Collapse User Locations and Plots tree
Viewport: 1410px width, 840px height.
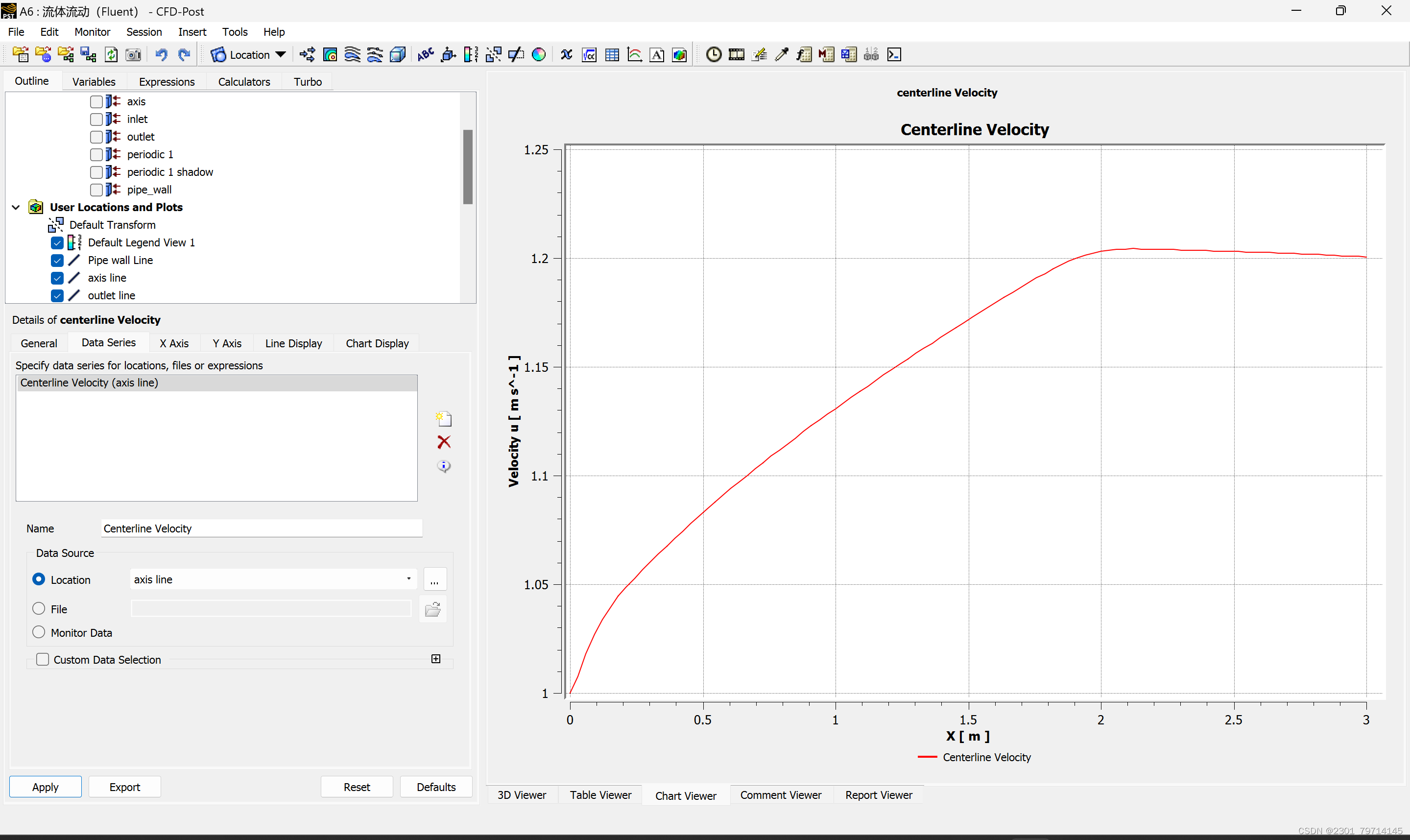(x=16, y=207)
